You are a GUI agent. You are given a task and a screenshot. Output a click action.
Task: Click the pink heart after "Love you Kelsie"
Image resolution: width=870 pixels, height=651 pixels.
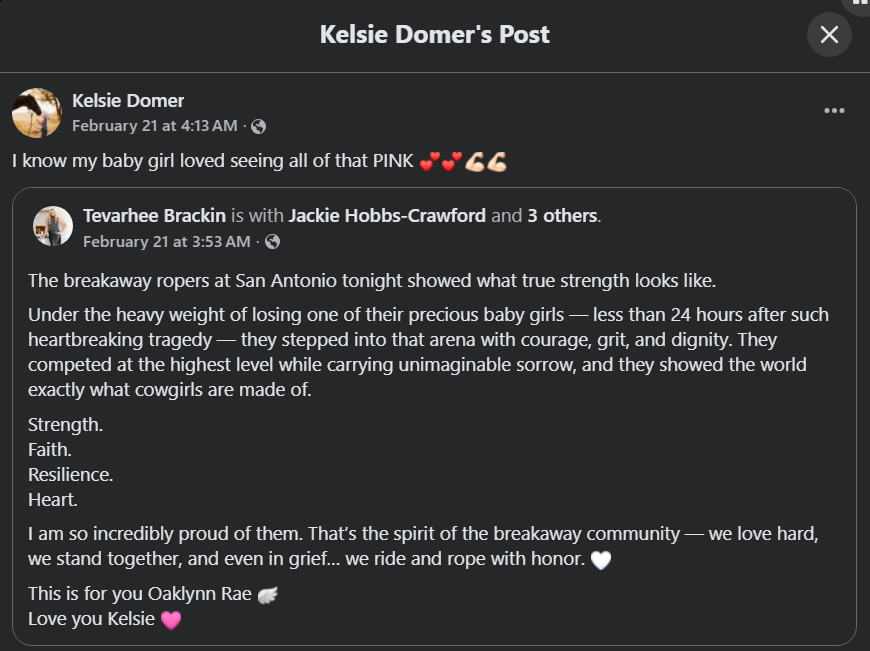171,620
